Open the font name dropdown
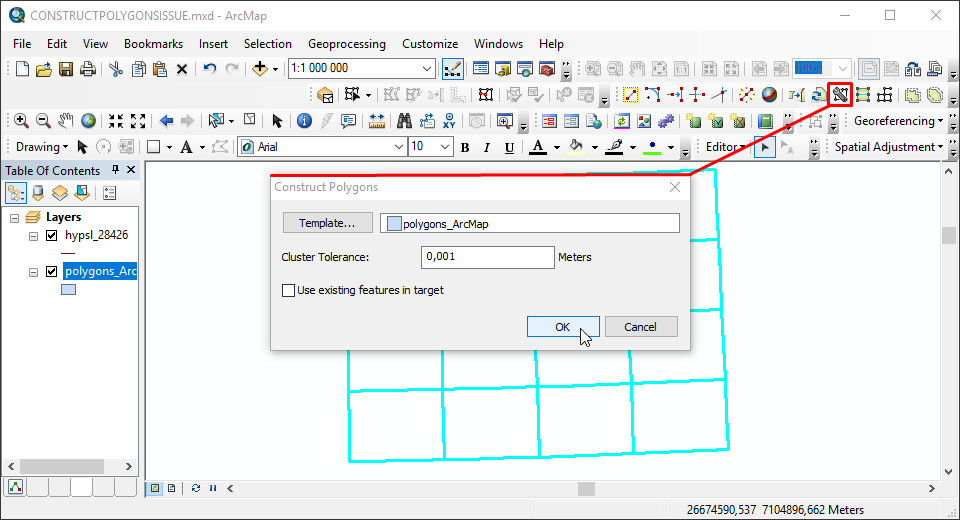 399,147
